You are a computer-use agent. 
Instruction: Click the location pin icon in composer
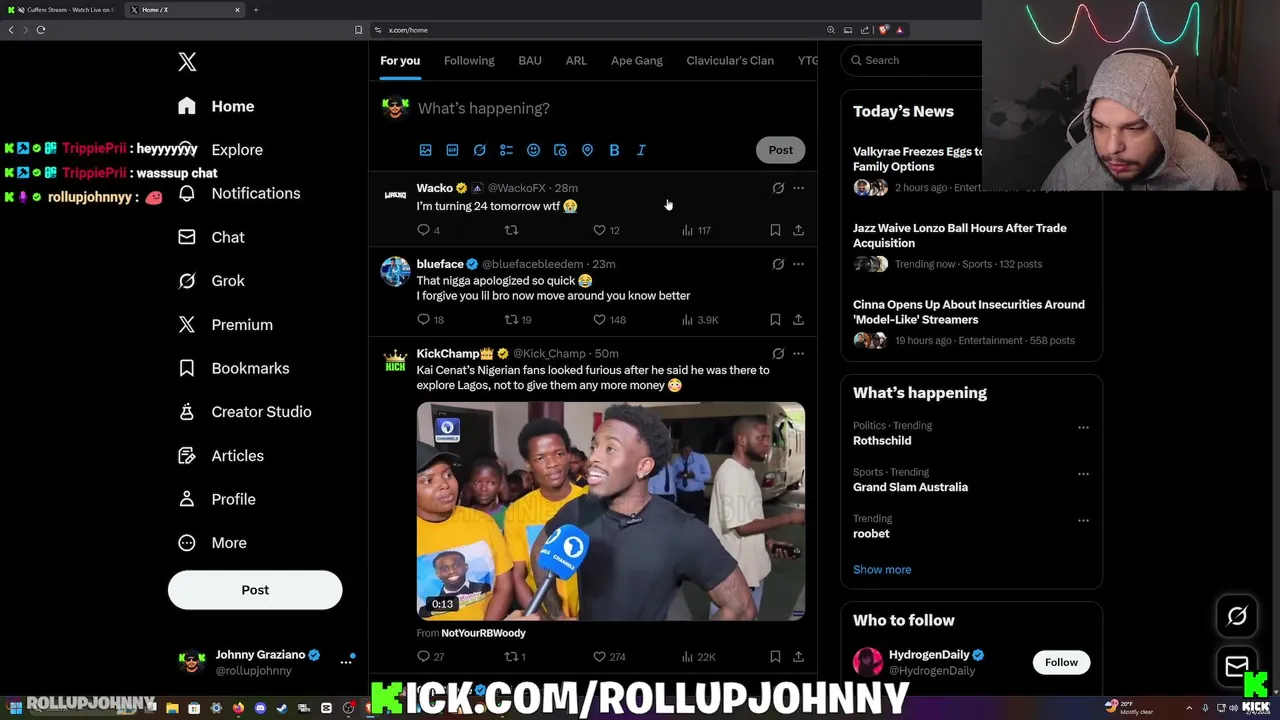point(587,150)
